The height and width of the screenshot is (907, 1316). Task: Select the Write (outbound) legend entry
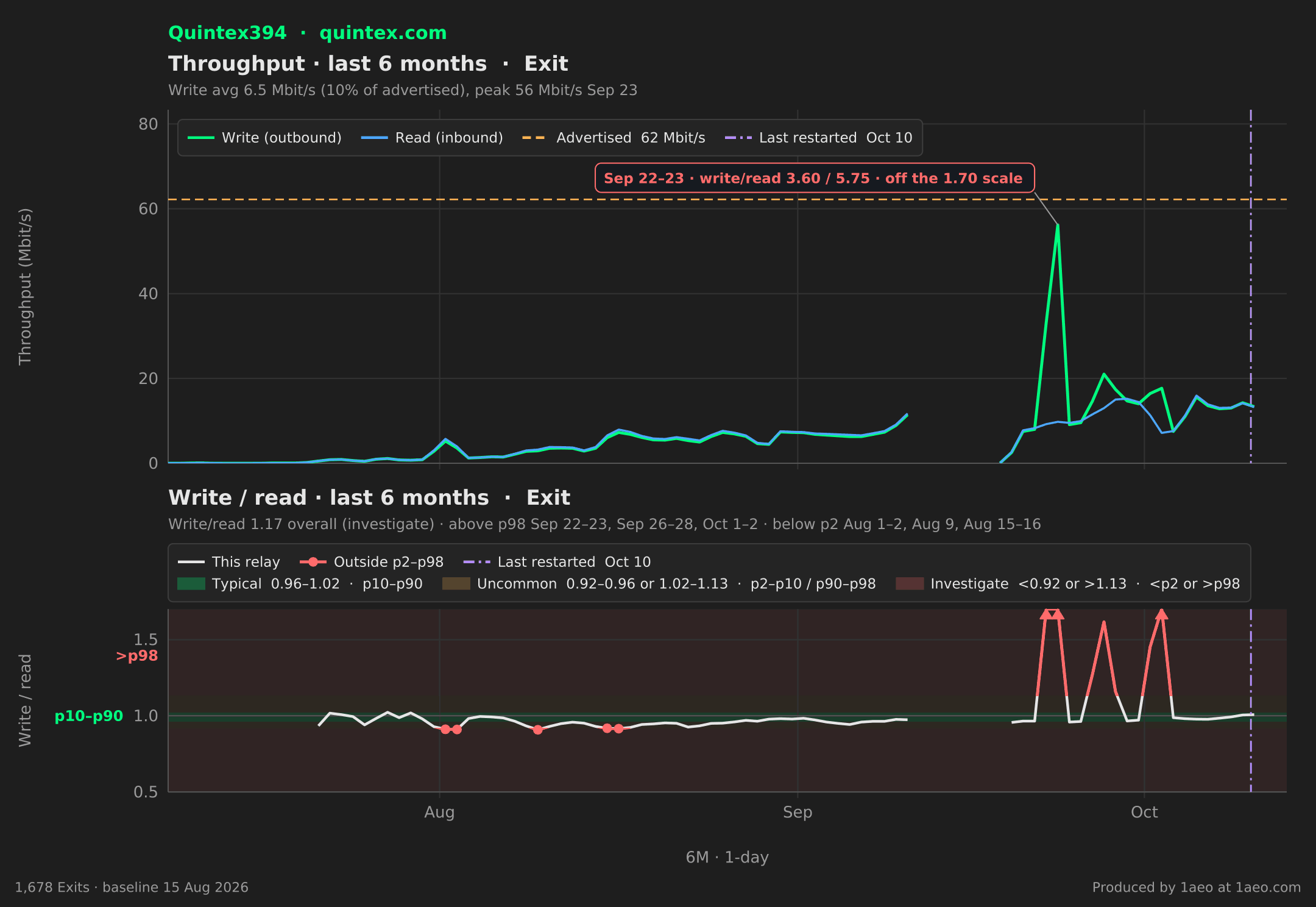point(264,138)
